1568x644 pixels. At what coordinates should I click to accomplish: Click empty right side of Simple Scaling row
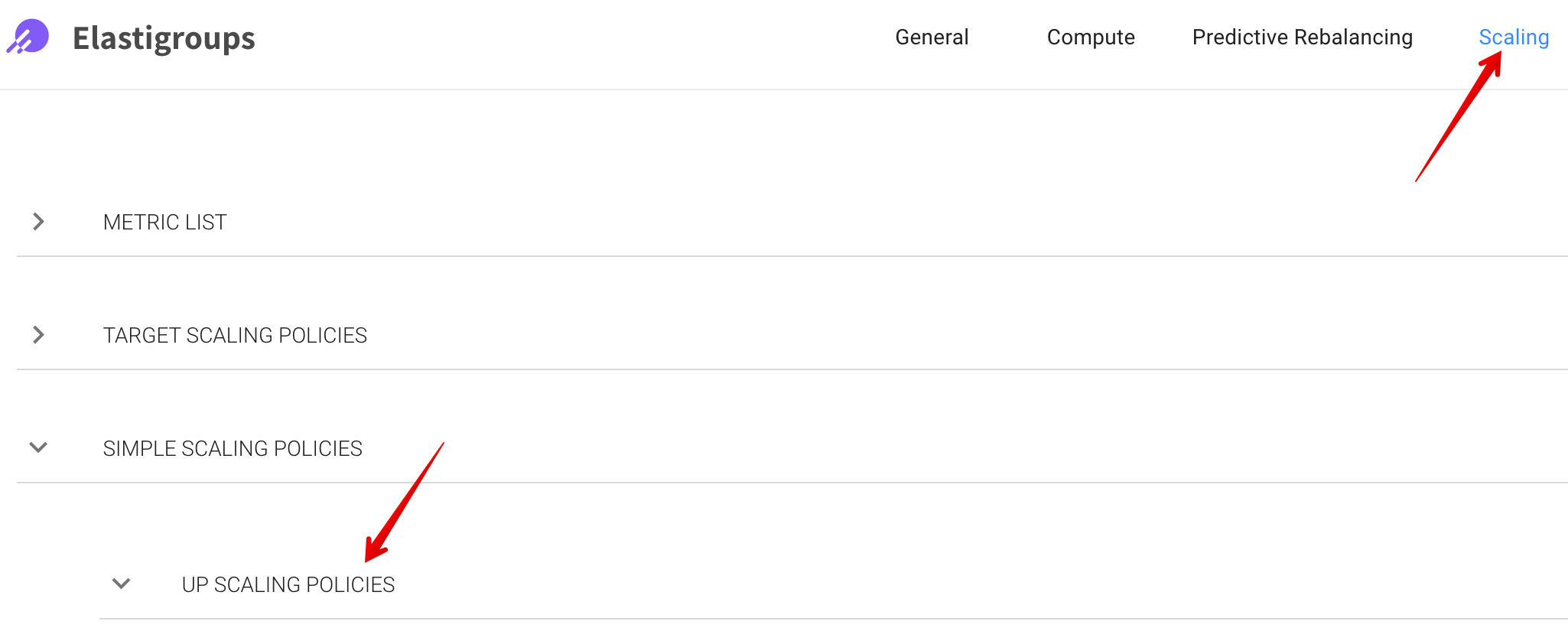(1147, 448)
